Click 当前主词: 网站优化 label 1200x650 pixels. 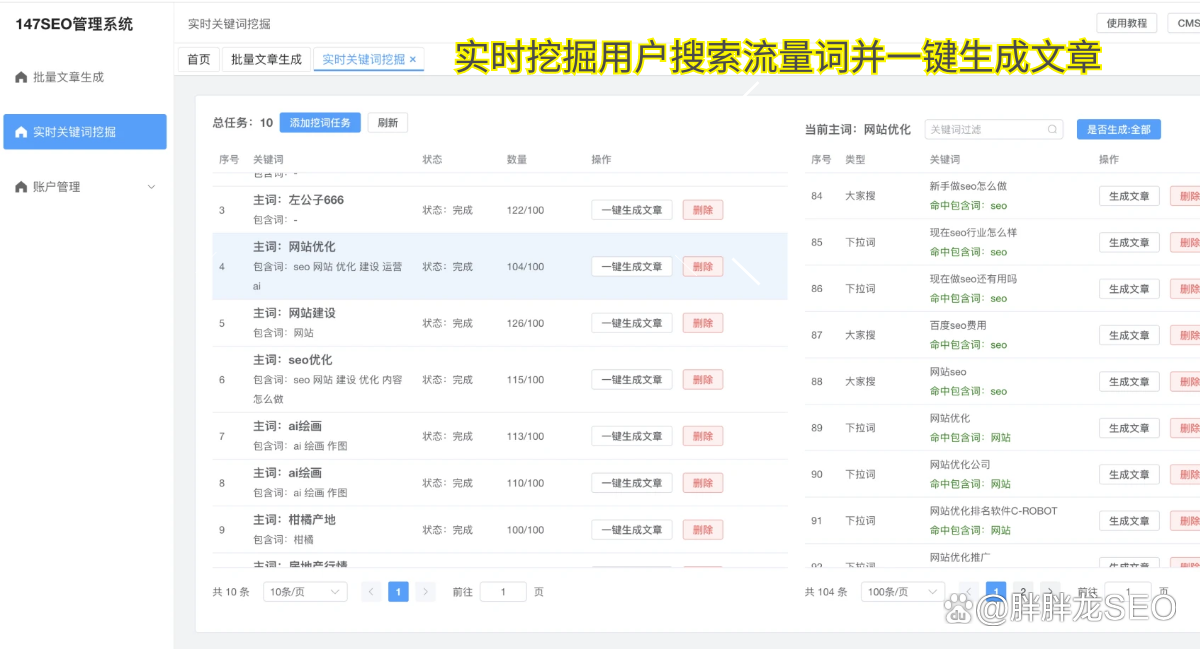tap(858, 130)
